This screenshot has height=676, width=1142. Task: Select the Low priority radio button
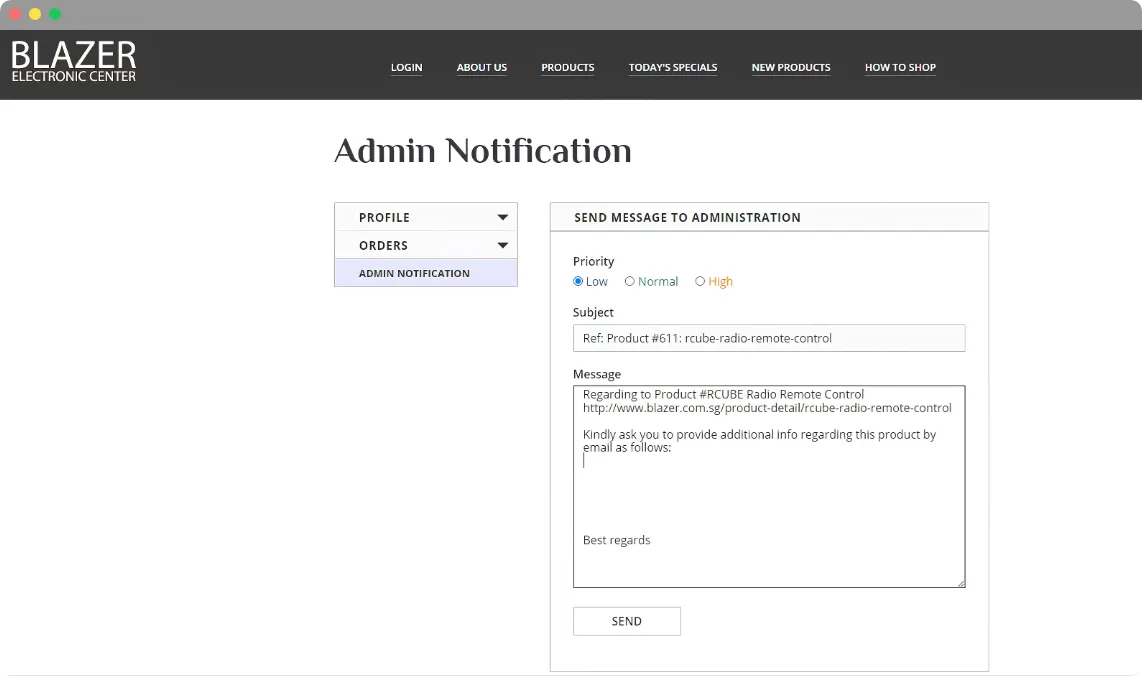pyautogui.click(x=578, y=281)
